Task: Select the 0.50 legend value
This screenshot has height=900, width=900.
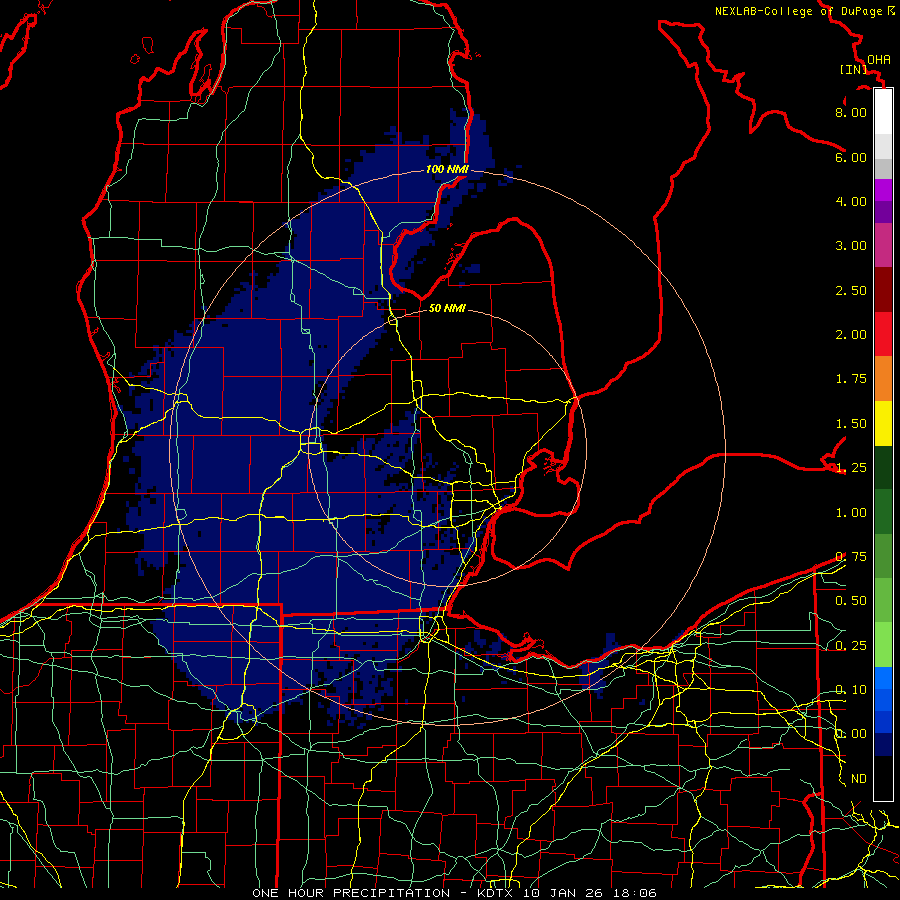Action: (x=851, y=601)
